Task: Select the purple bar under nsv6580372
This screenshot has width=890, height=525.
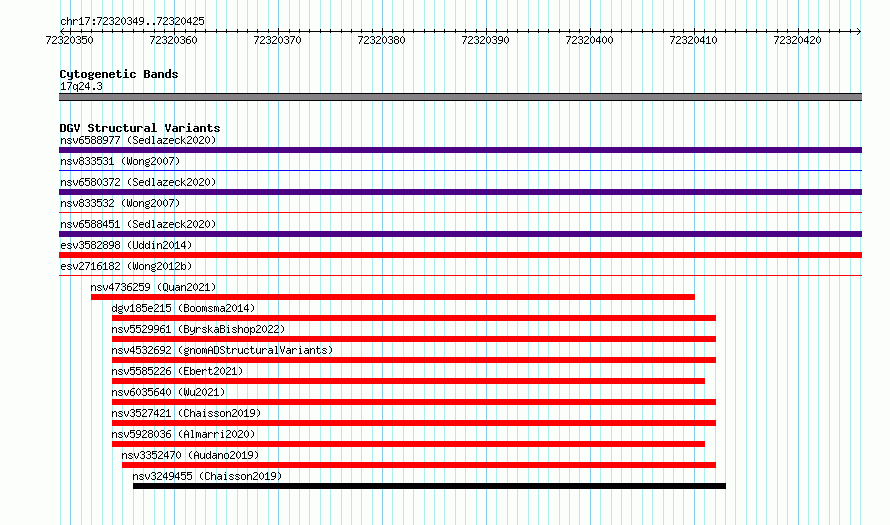Action: point(460,192)
